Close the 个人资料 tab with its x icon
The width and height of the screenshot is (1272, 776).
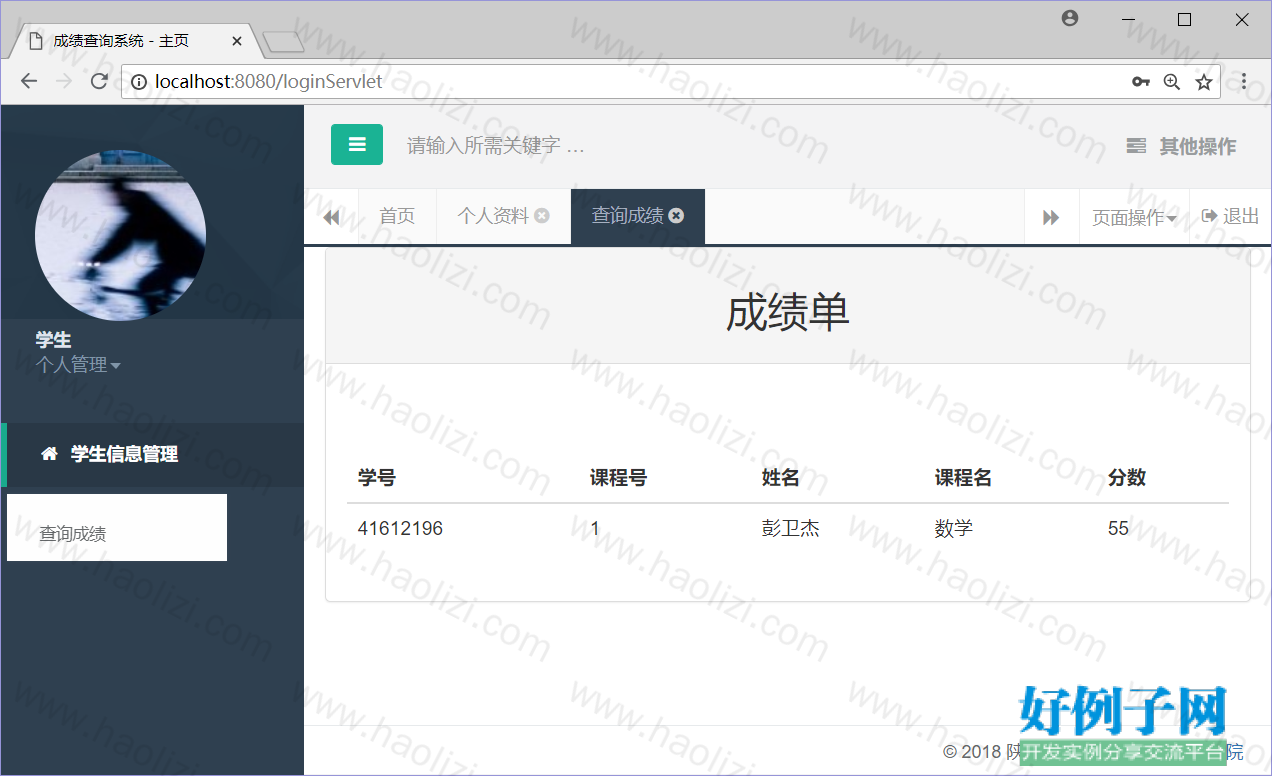(542, 215)
